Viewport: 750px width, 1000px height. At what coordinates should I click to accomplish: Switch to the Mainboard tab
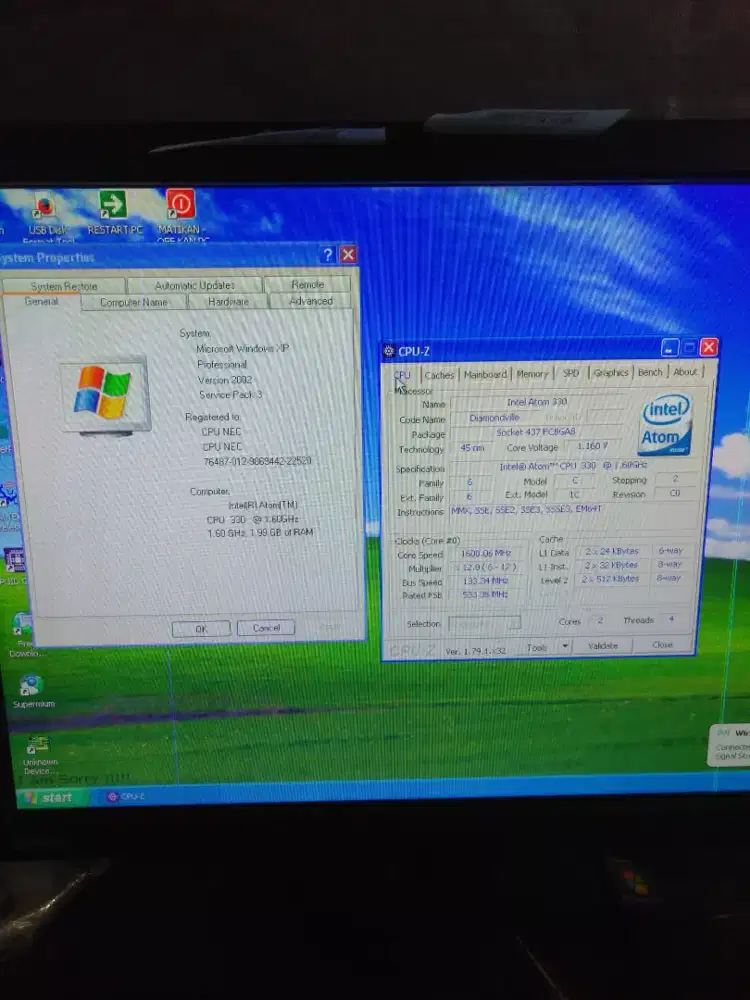pos(485,374)
